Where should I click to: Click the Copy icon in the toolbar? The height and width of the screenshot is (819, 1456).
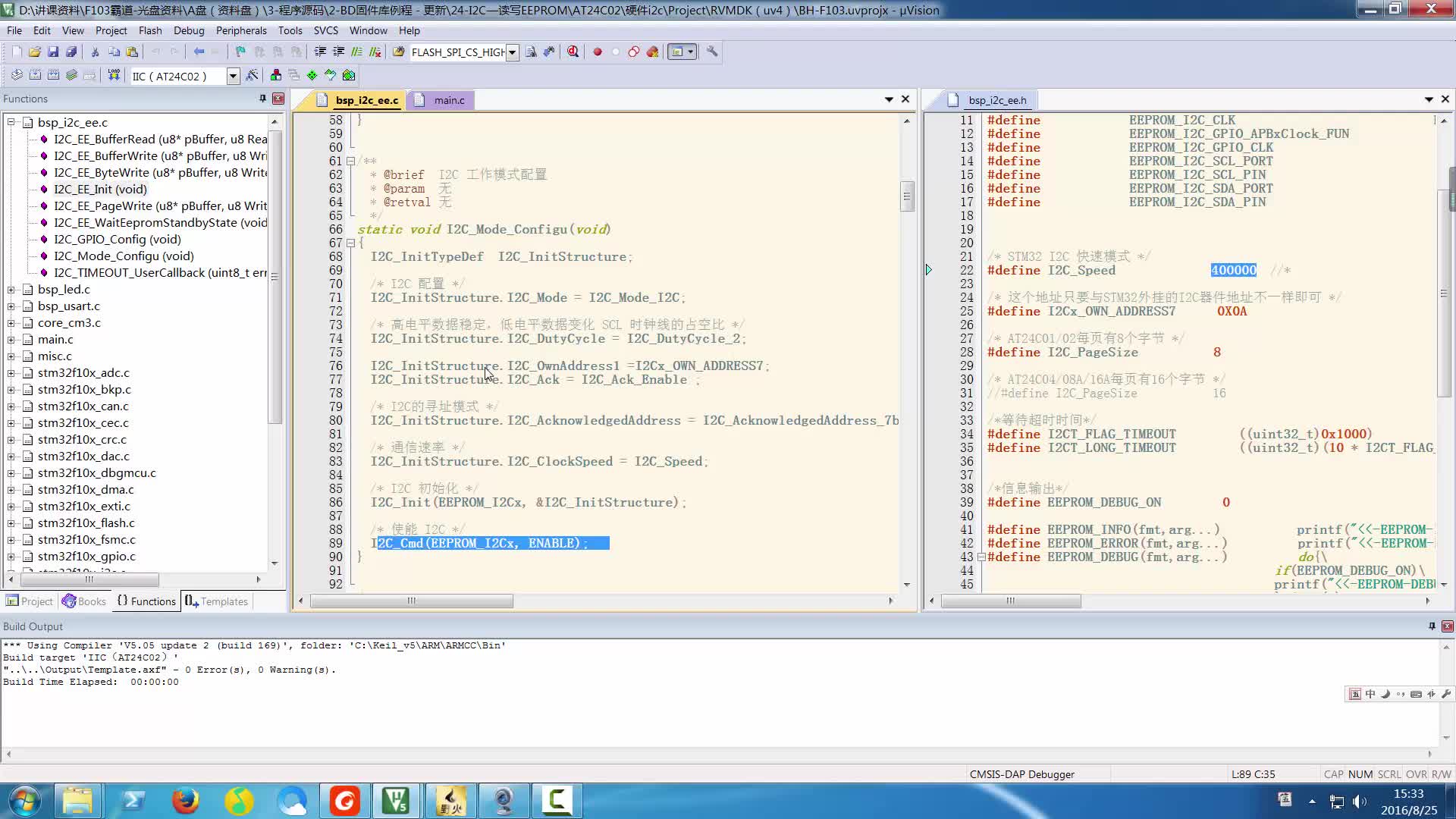coord(114,52)
